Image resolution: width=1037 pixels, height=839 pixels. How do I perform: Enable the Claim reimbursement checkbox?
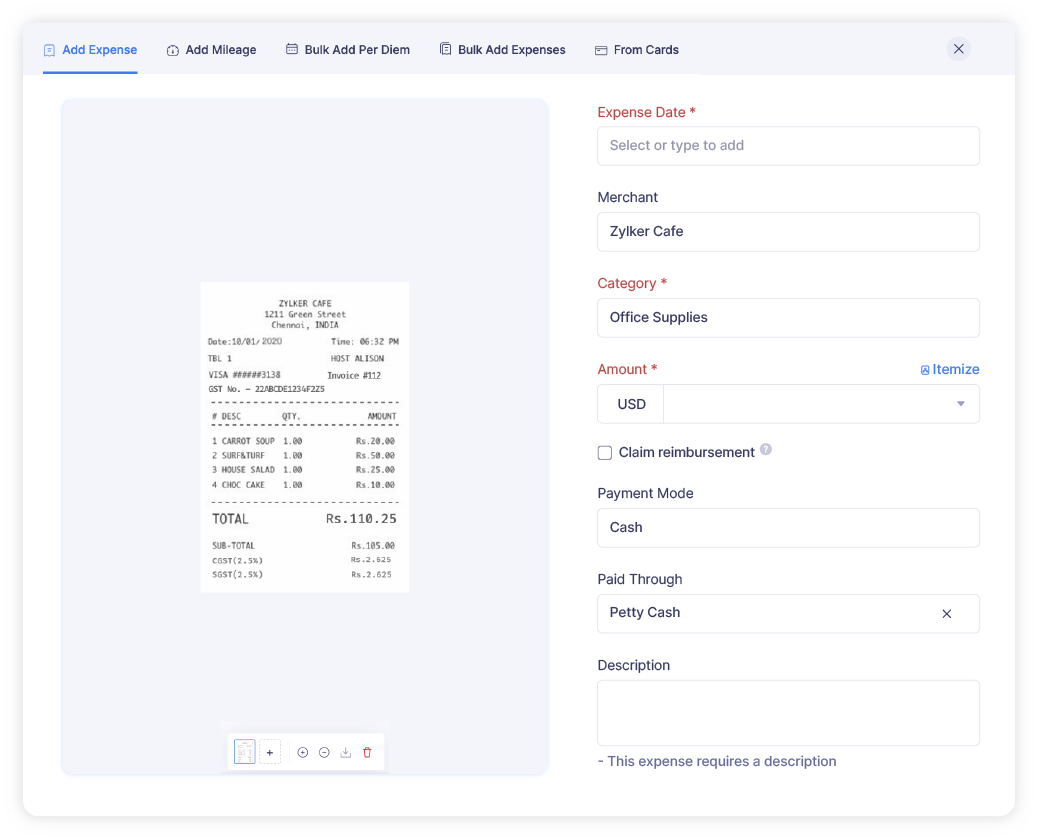click(604, 452)
